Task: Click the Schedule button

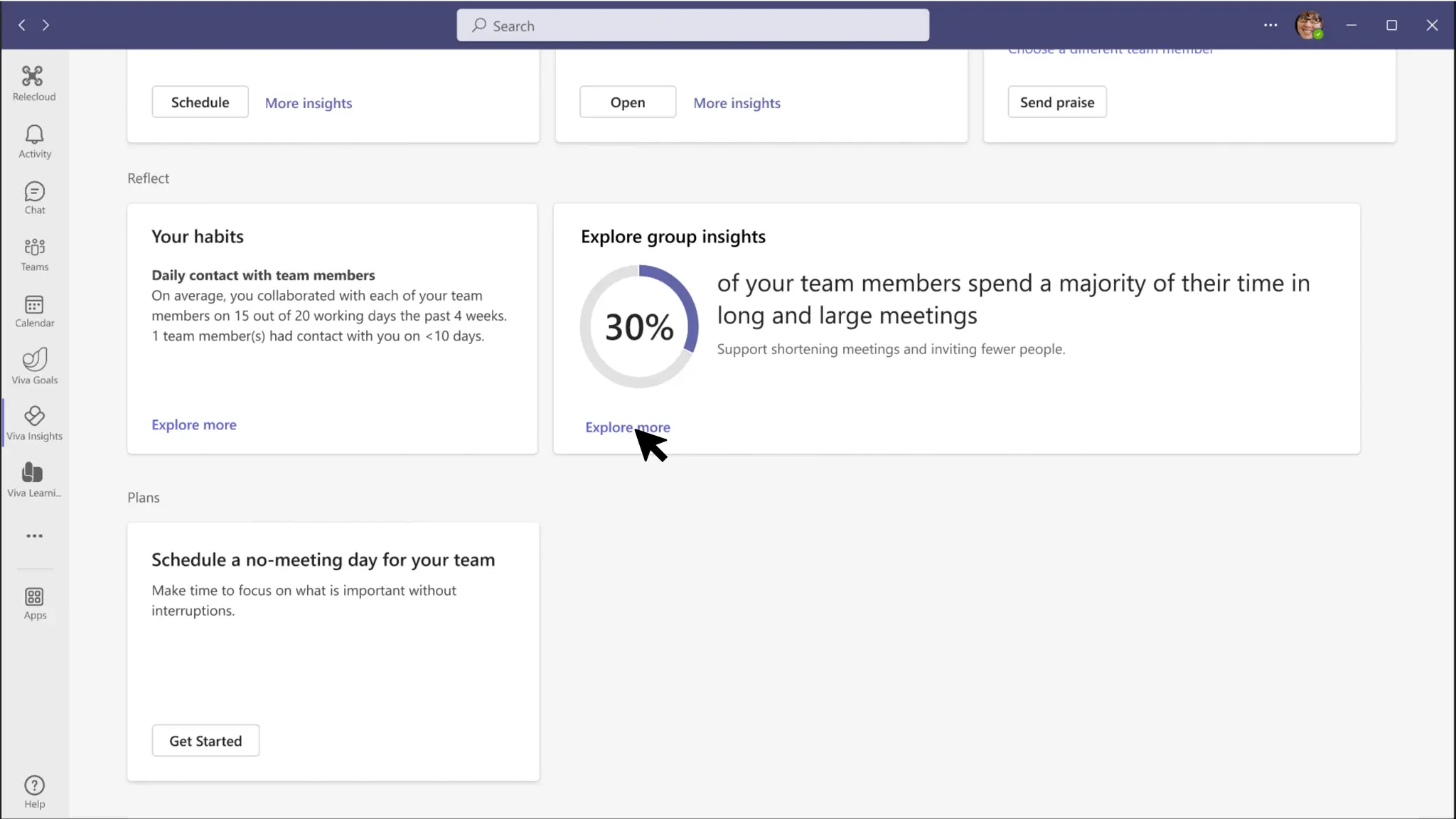Action: coord(200,102)
